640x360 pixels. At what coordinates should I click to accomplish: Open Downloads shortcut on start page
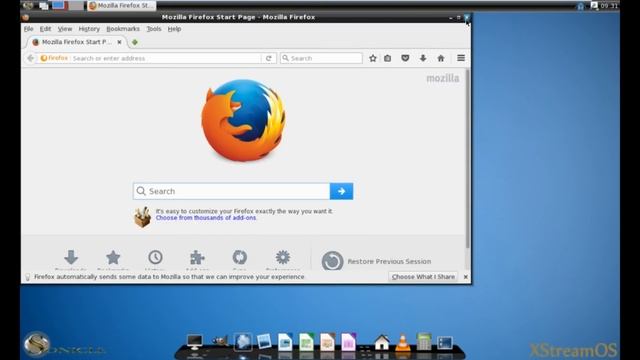tap(71, 259)
